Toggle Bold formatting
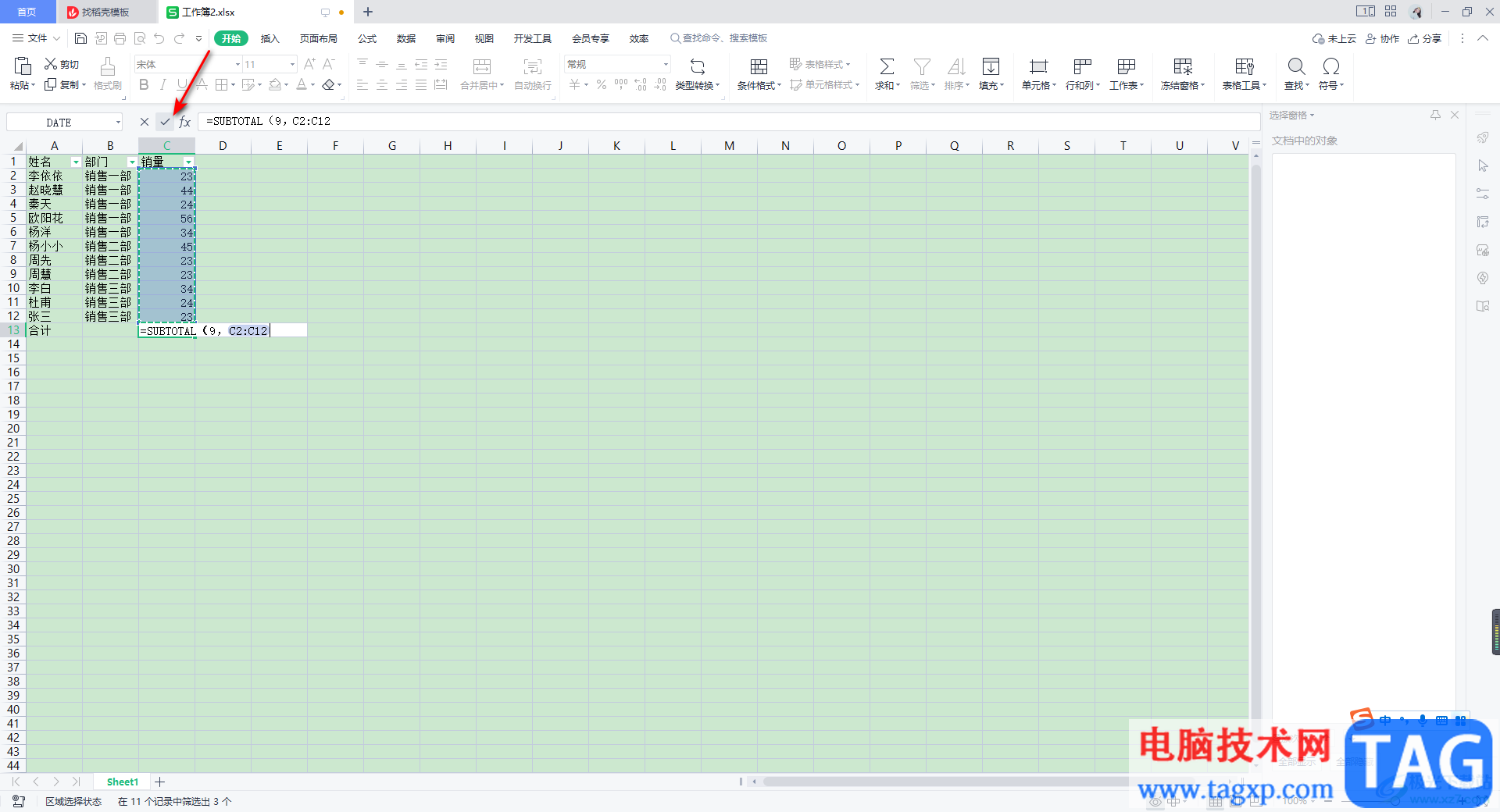This screenshot has width=1500, height=812. [x=144, y=84]
